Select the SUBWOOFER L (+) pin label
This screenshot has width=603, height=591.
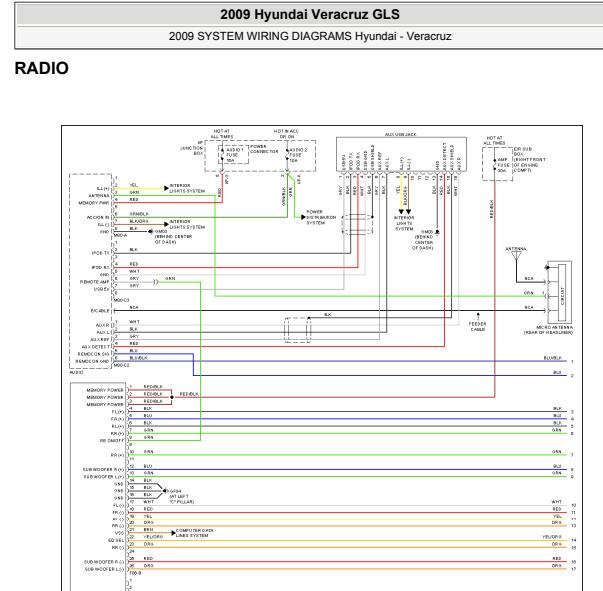click(104, 477)
